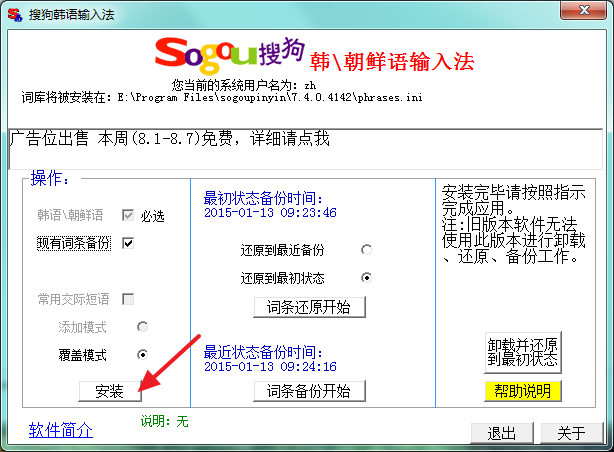Image resolution: width=614 pixels, height=452 pixels.
Task: Click the 安装 button
Action: point(110,391)
